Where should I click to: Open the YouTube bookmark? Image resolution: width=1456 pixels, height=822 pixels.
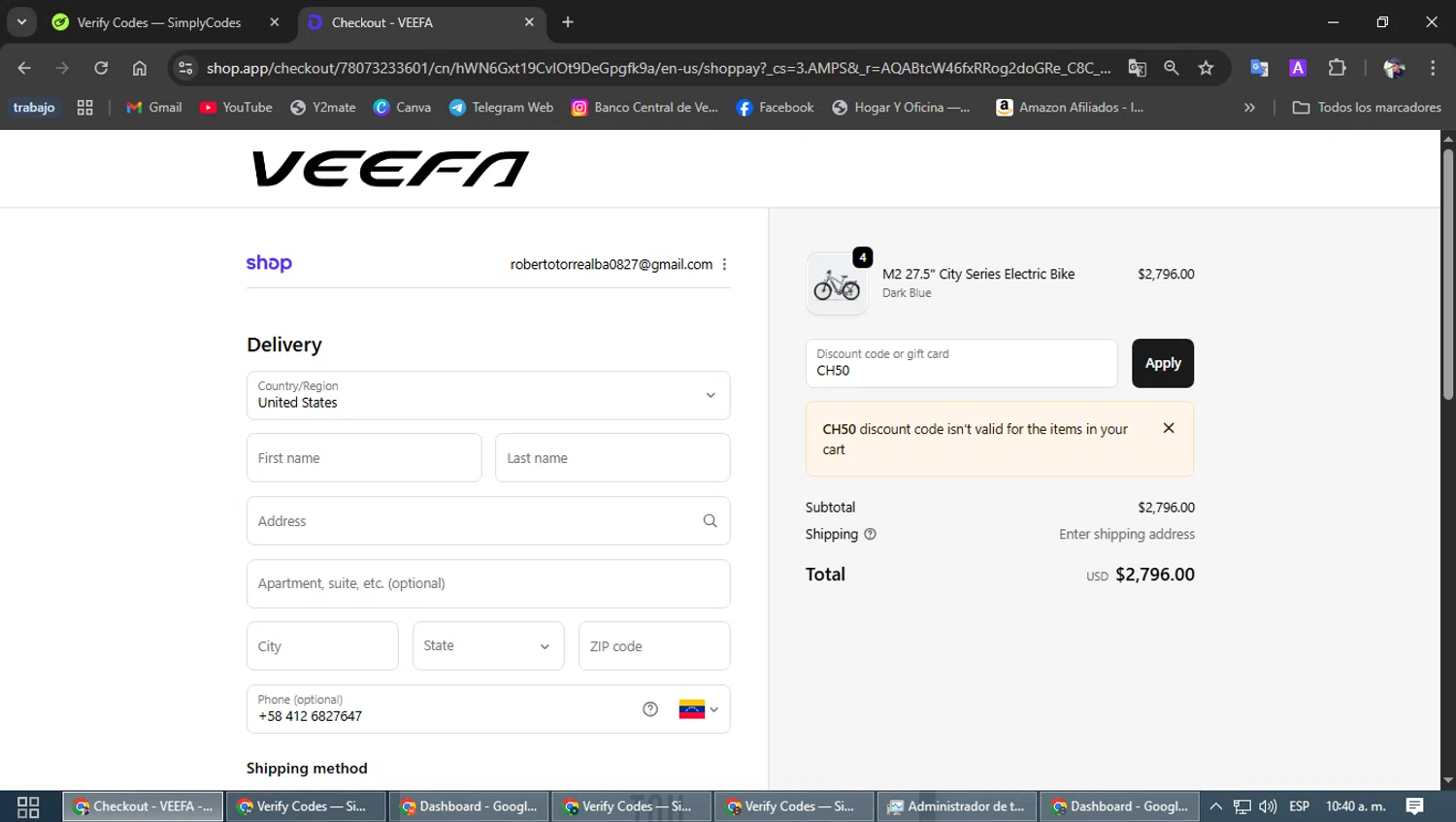[x=236, y=108]
